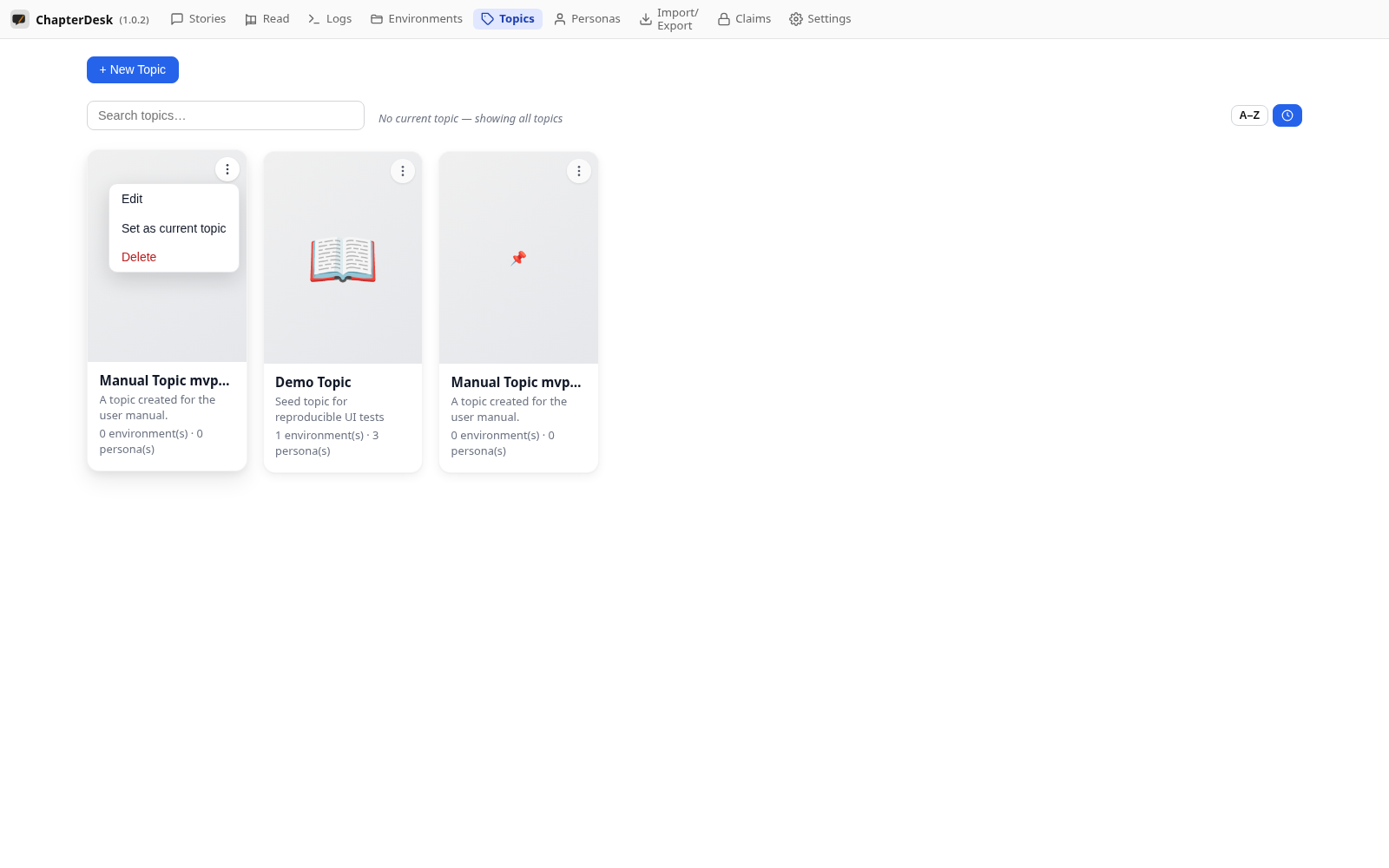This screenshot has width=1389, height=868.
Task: Choose Delete in the topic menu
Action: [x=174, y=257]
